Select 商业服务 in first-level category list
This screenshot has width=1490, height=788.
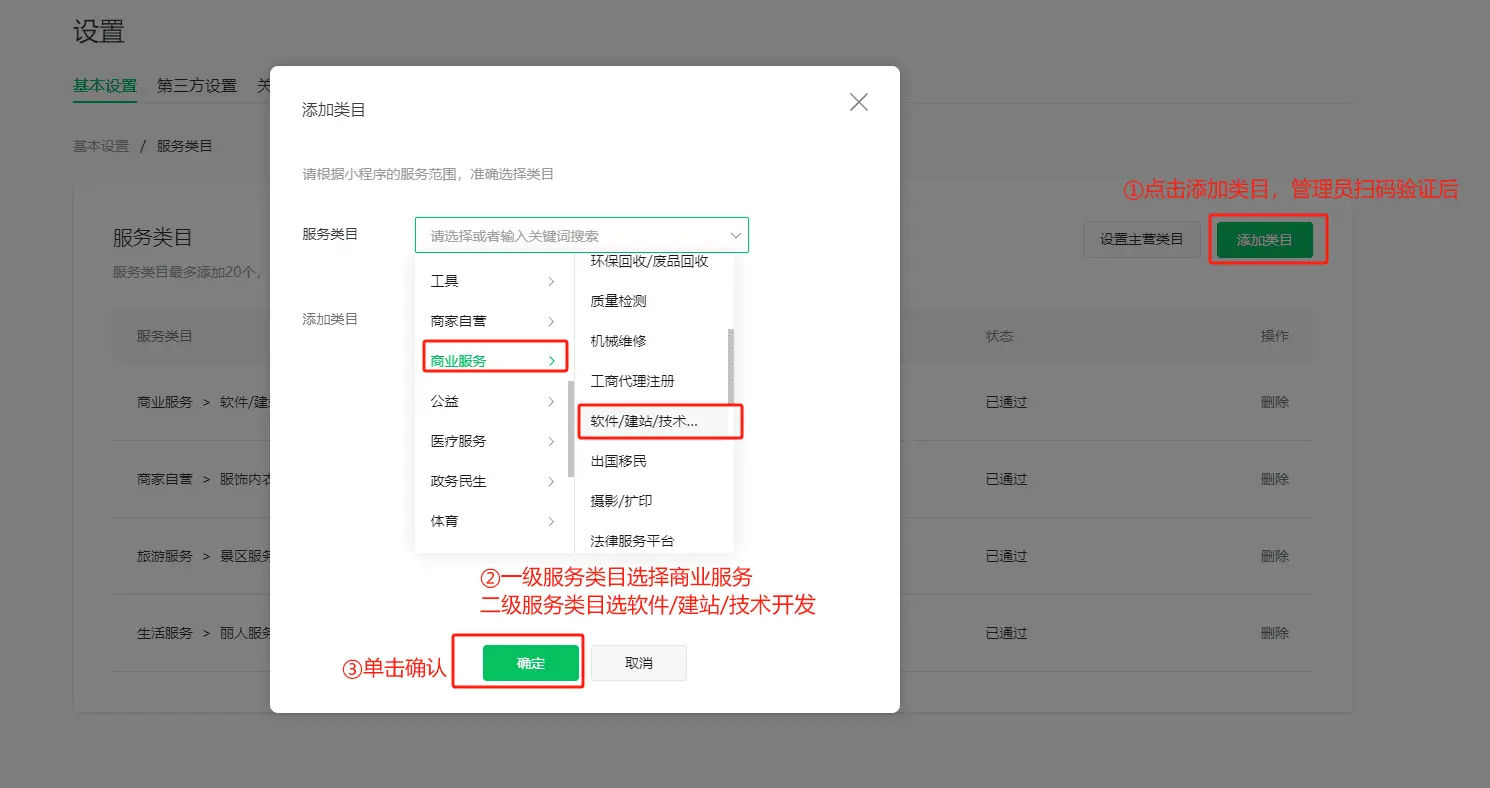[x=459, y=361]
